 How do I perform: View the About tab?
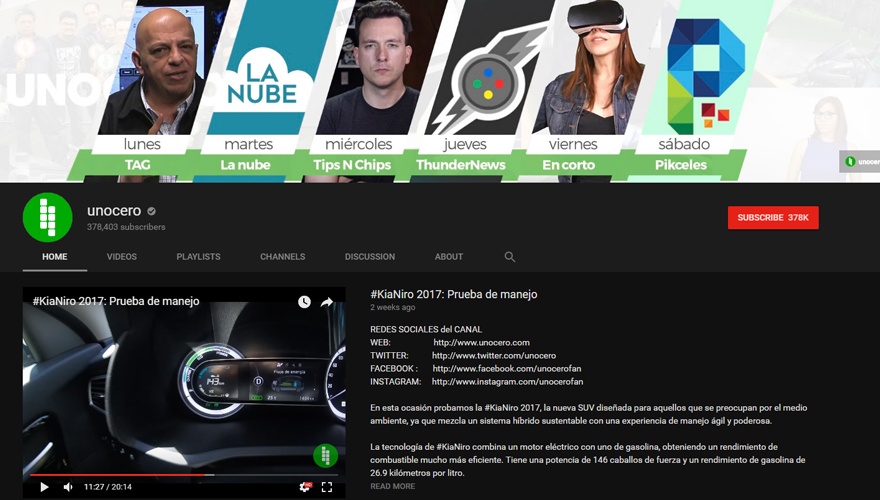pos(448,256)
